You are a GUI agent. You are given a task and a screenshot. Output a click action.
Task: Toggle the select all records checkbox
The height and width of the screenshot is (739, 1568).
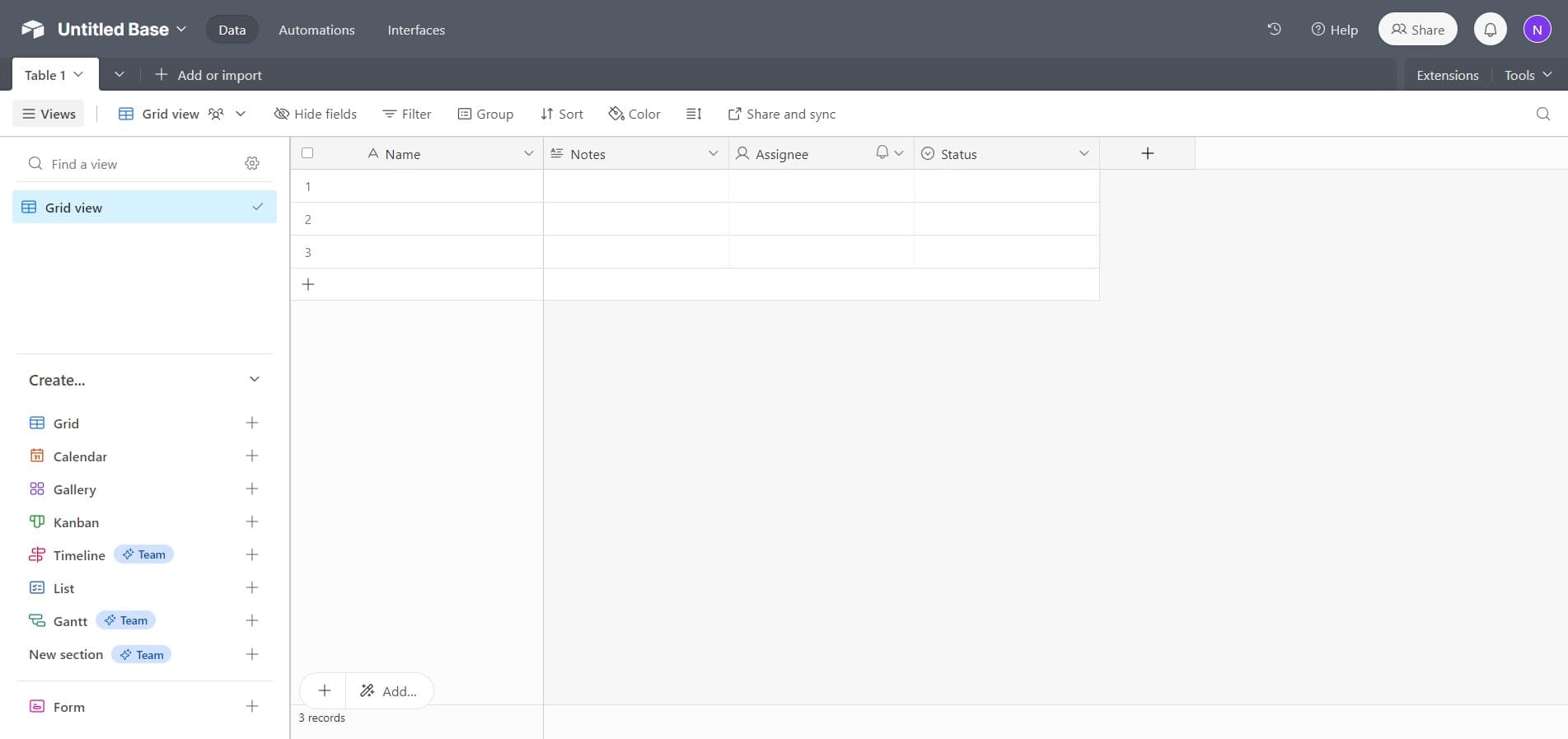[x=307, y=153]
